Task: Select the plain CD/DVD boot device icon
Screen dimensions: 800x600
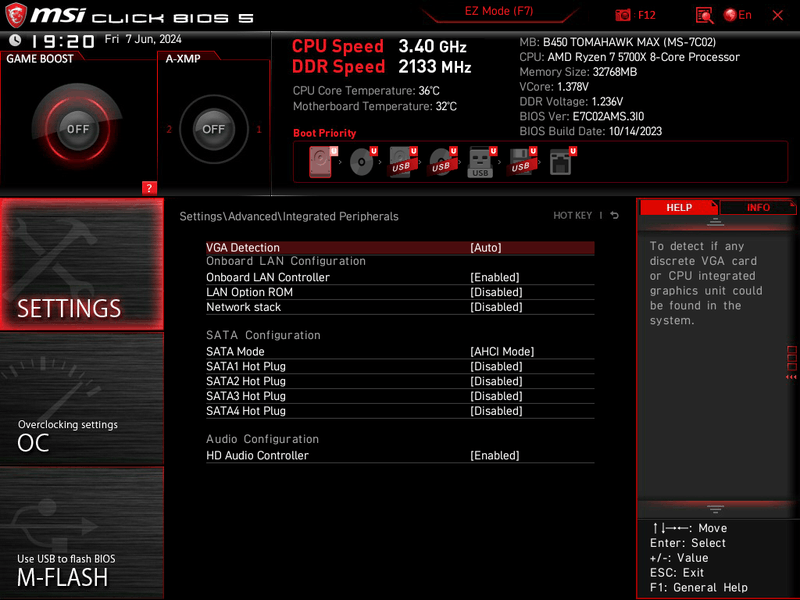Action: [363, 162]
